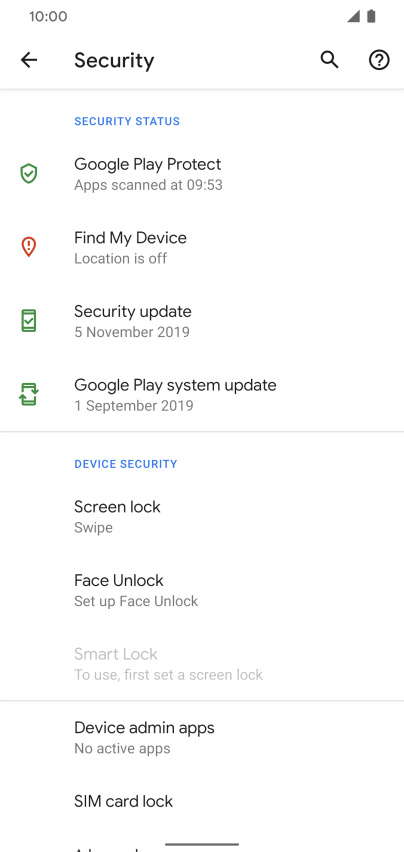Open Security update dated 5 November 2019
Screen dimensions: 404x852
(x=202, y=321)
